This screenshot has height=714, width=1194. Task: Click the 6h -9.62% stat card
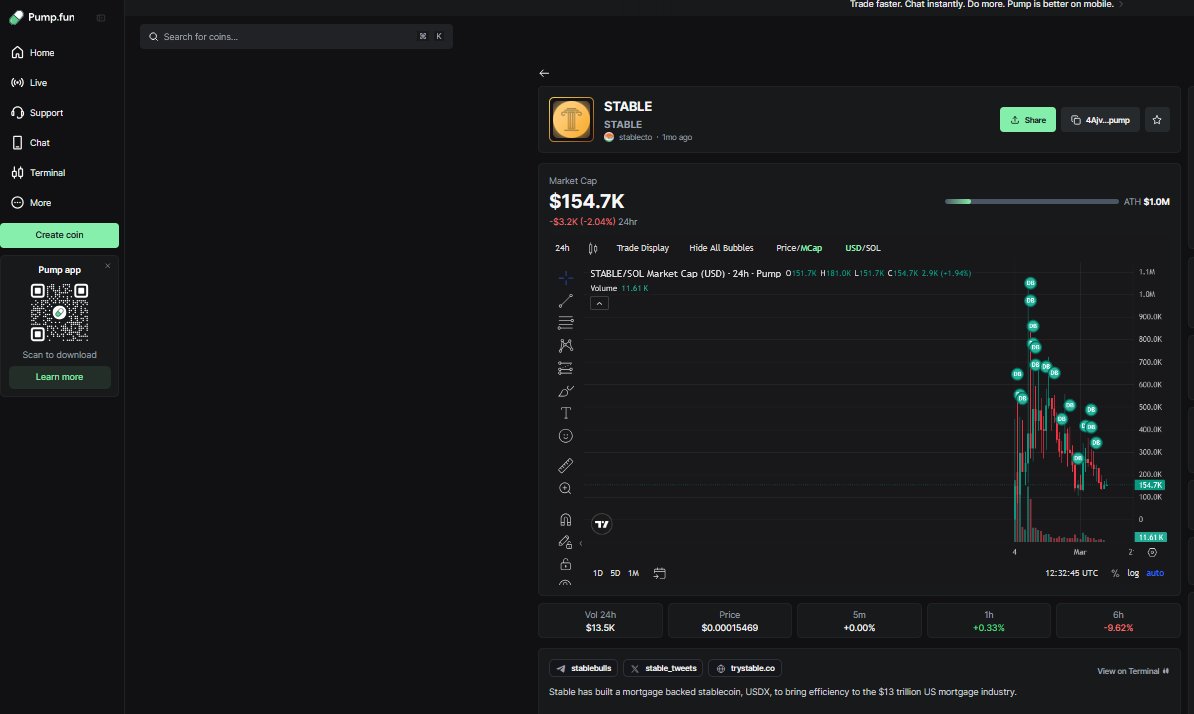(x=1118, y=620)
